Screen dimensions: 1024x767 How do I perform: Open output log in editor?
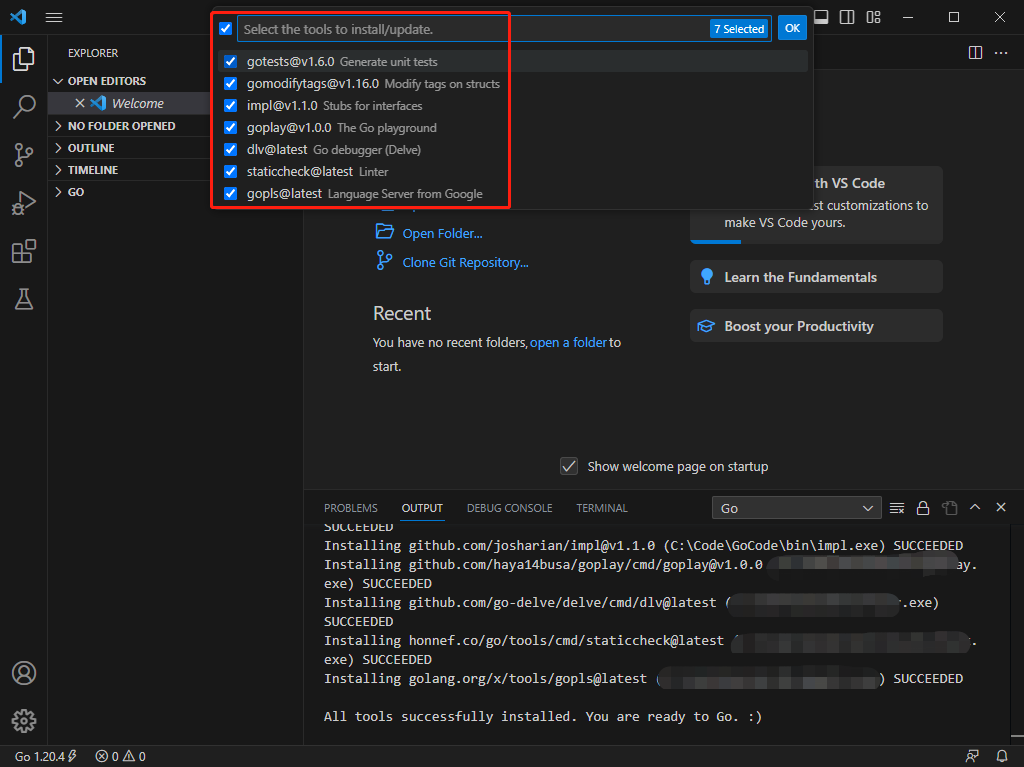(949, 508)
